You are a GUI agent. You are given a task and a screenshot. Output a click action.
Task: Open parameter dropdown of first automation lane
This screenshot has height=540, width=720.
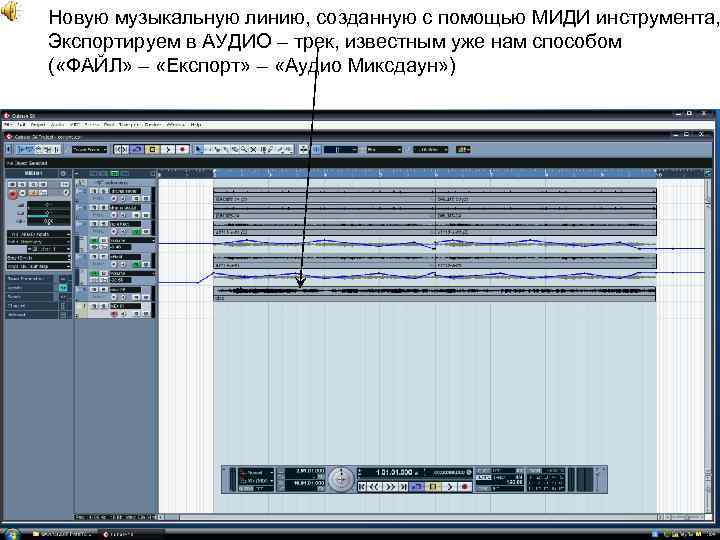(x=132, y=240)
